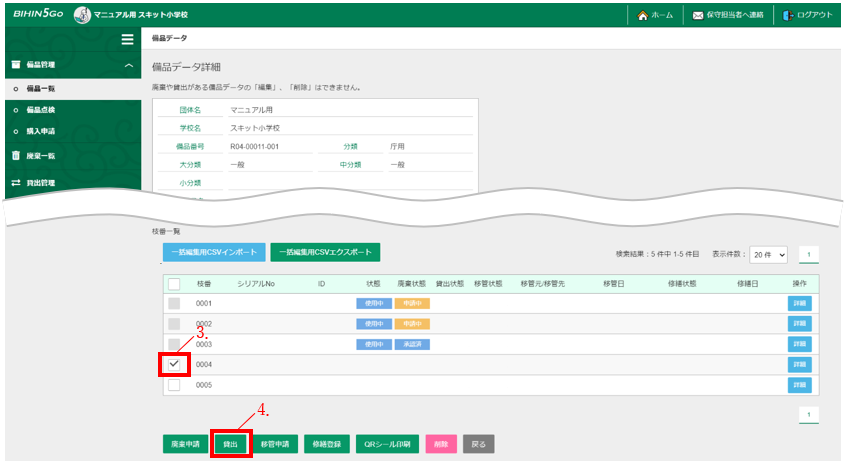The image size is (847, 465).
Task: Click the envelope contact icon
Action: 698,15
